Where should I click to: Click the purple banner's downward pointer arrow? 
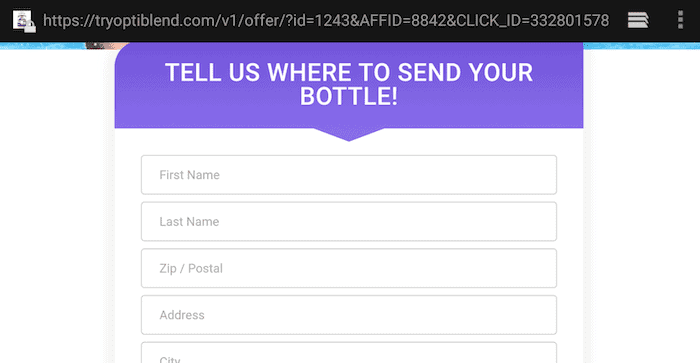pyautogui.click(x=349, y=134)
